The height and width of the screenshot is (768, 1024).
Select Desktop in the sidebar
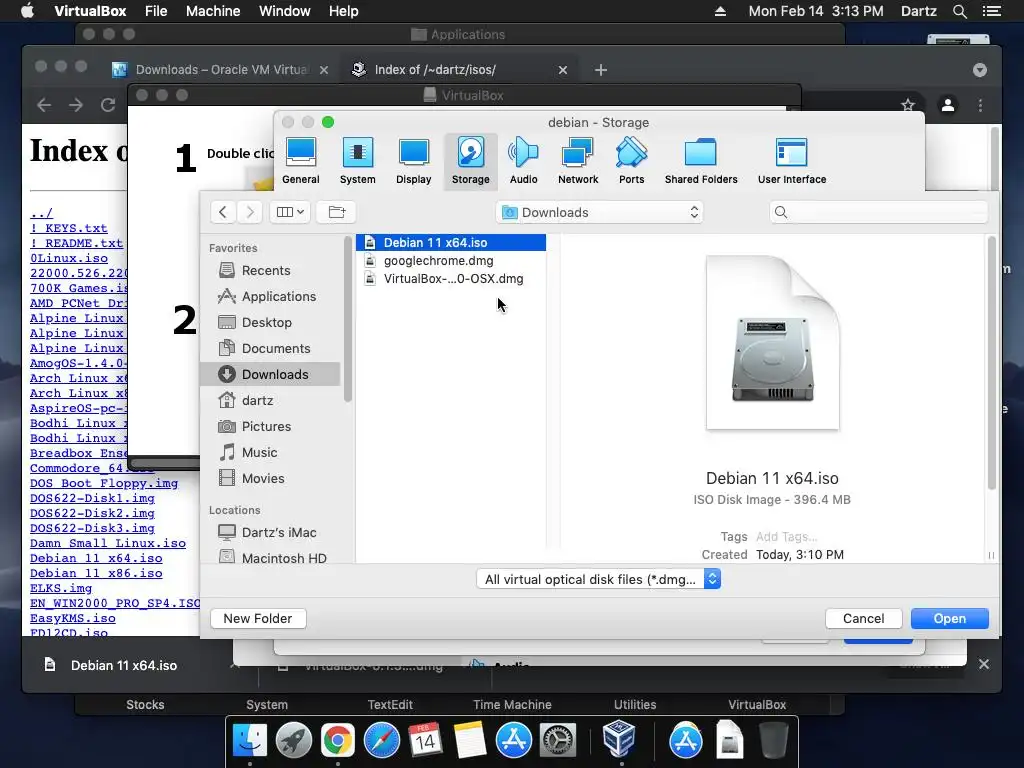coord(270,323)
